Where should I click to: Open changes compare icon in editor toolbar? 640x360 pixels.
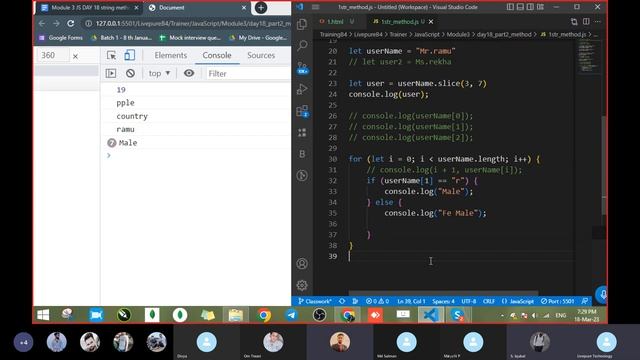(x=574, y=21)
